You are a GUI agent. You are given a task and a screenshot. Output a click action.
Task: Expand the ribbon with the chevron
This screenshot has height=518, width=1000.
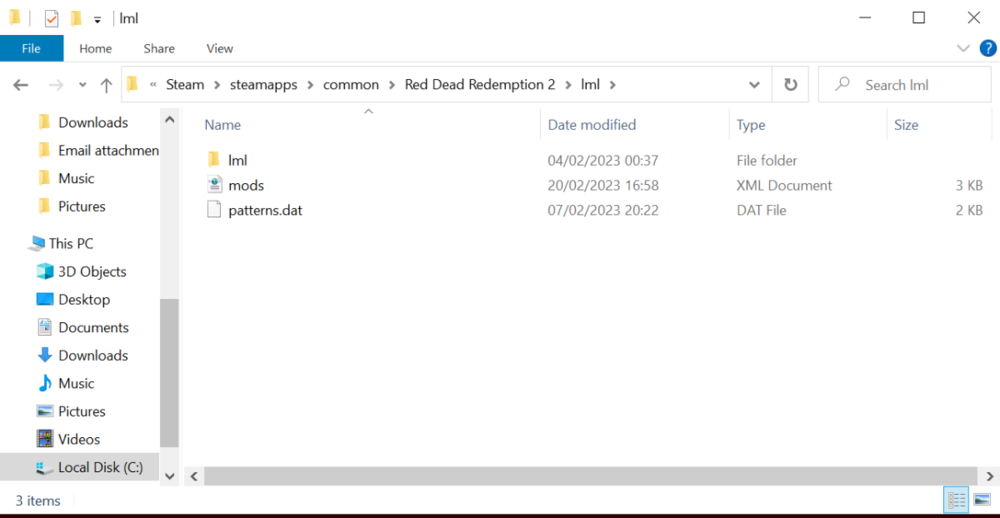click(x=963, y=48)
